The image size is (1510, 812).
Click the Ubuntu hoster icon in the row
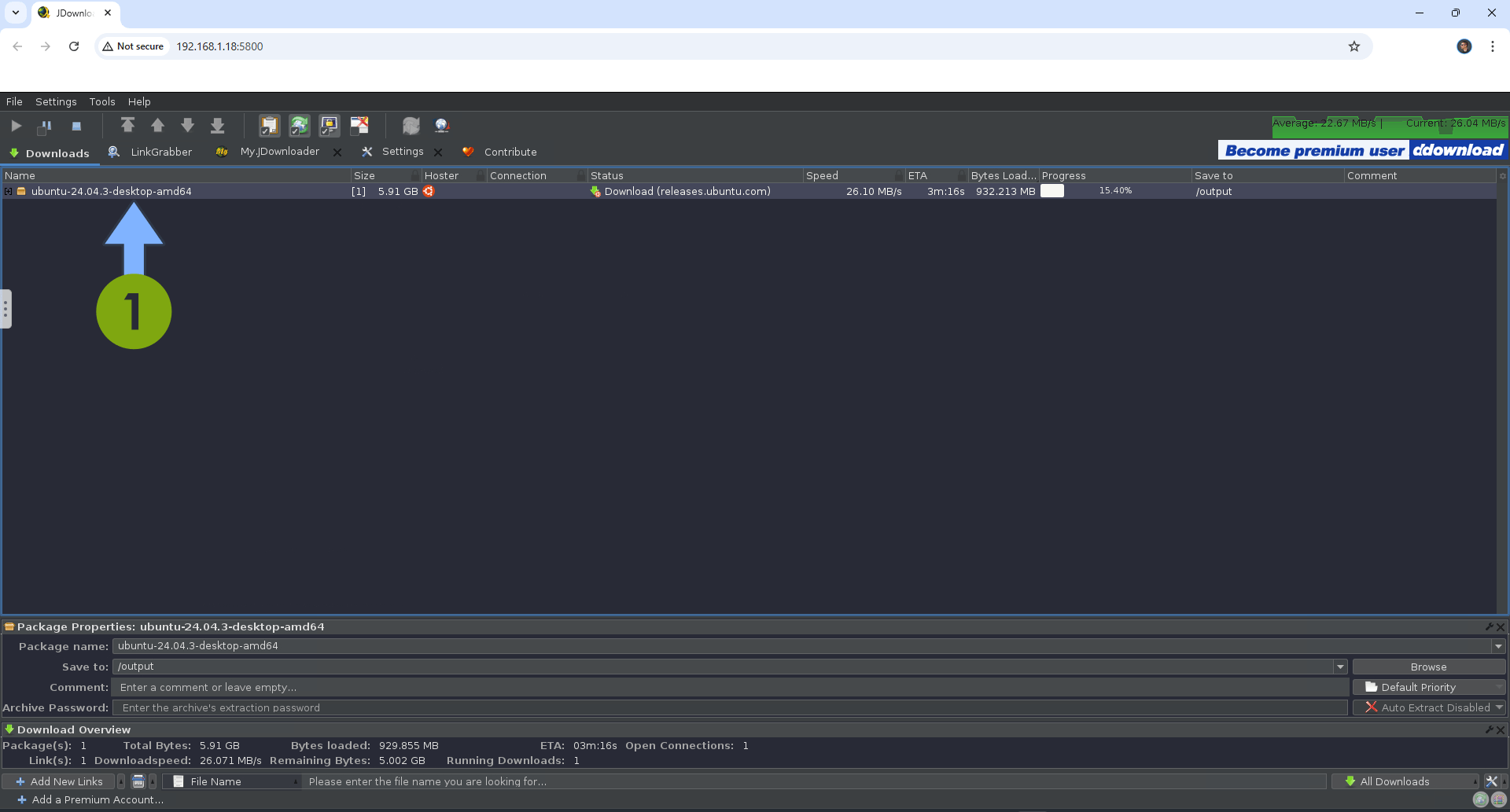429,191
